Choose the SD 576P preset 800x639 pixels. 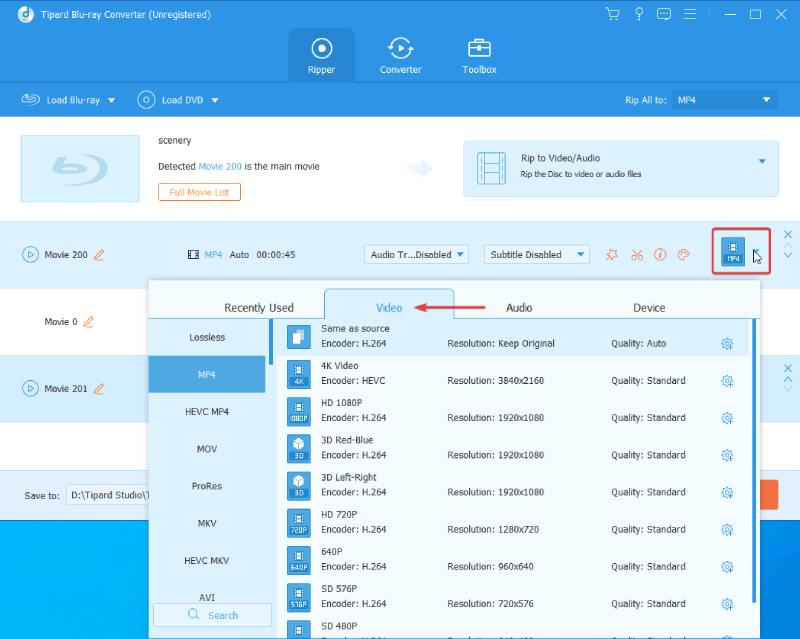[515, 598]
